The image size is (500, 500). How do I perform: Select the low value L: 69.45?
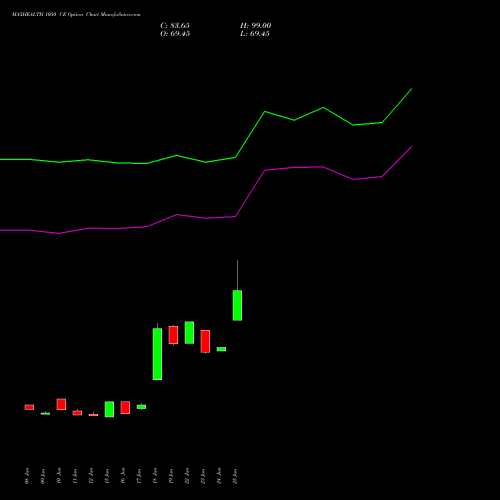click(255, 34)
